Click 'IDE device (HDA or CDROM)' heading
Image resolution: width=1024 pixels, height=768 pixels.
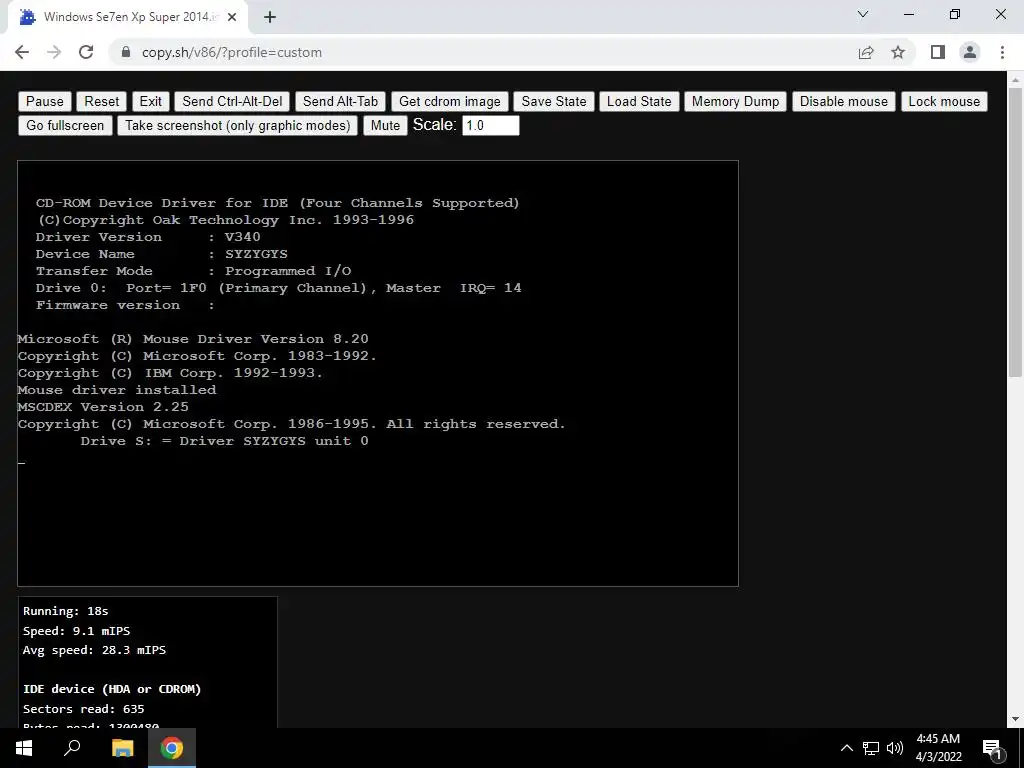tap(112, 689)
